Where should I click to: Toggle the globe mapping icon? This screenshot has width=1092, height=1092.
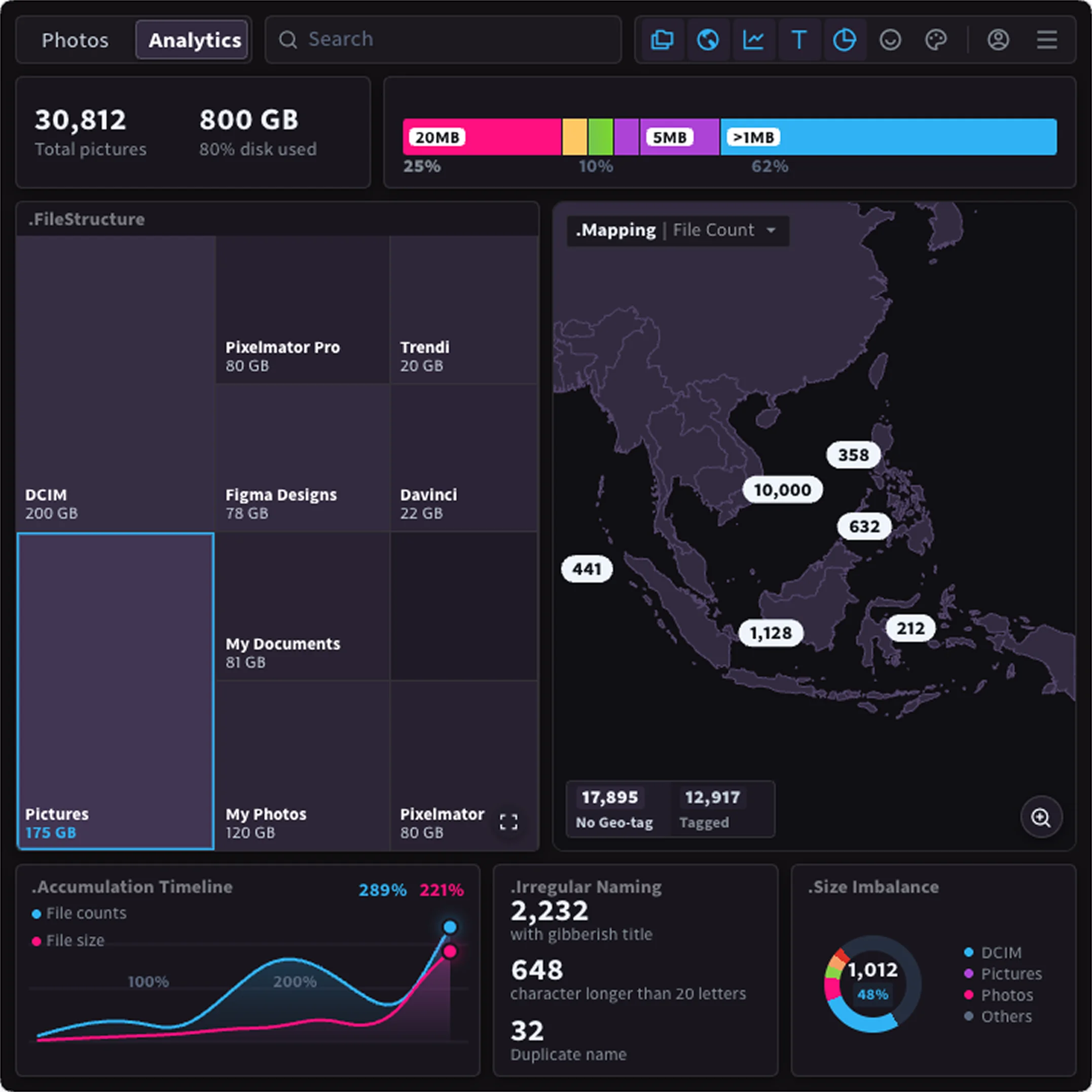708,40
